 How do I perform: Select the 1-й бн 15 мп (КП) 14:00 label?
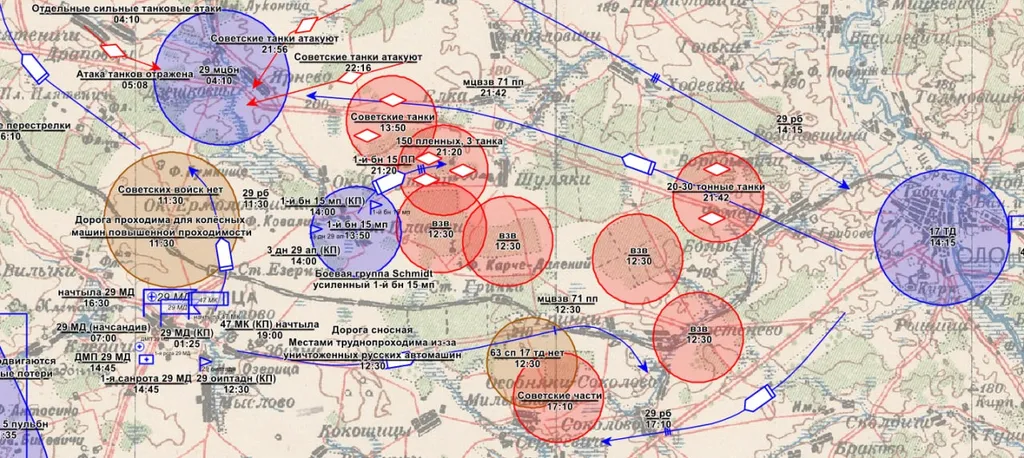[323, 207]
